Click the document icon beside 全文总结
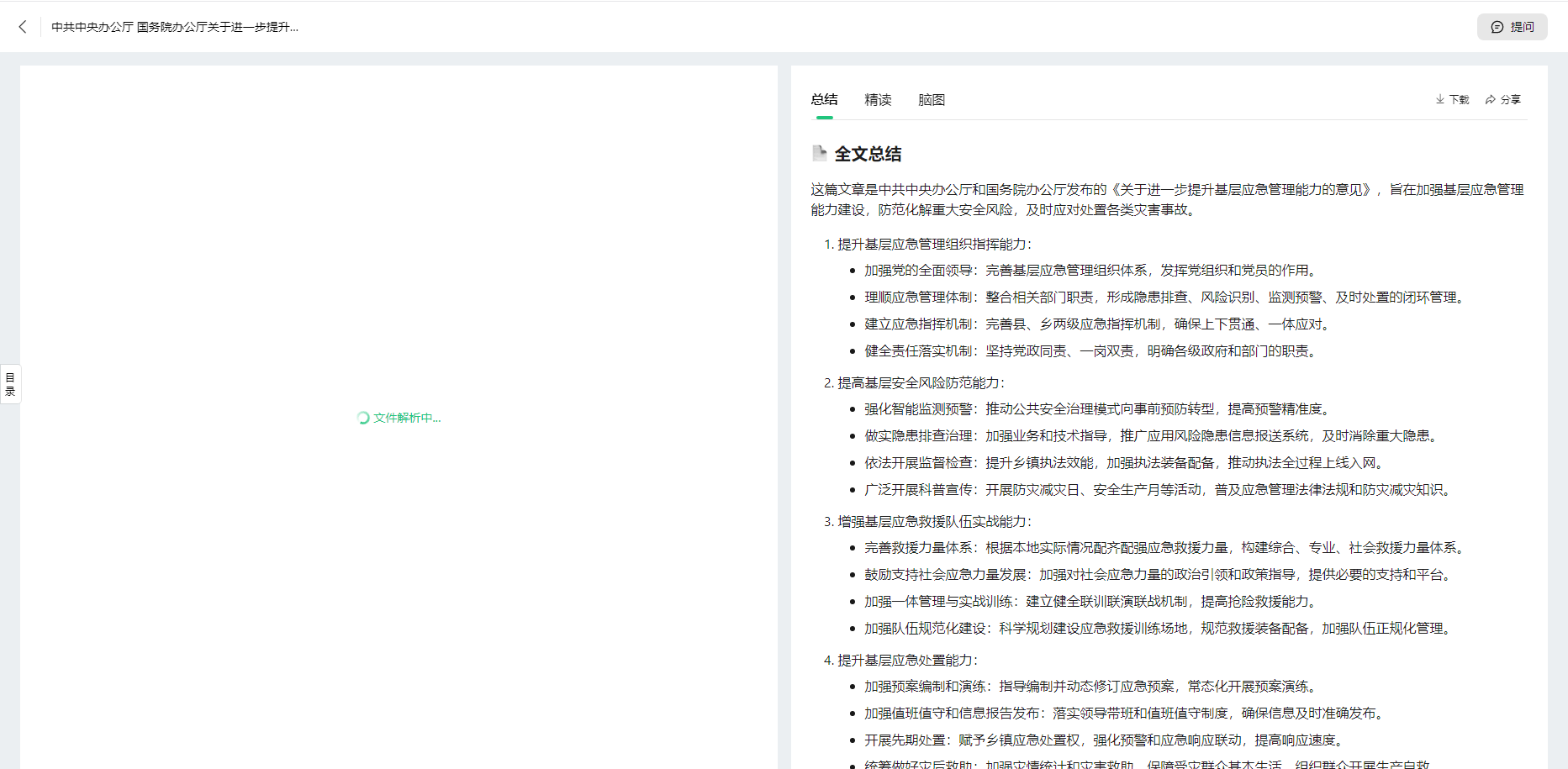 (819, 153)
